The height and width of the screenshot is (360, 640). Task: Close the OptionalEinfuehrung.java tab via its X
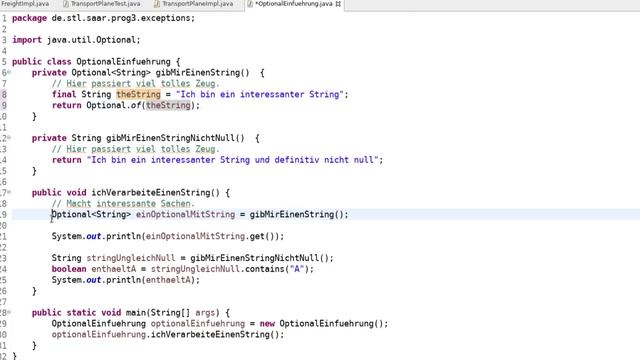pyautogui.click(x=338, y=4)
